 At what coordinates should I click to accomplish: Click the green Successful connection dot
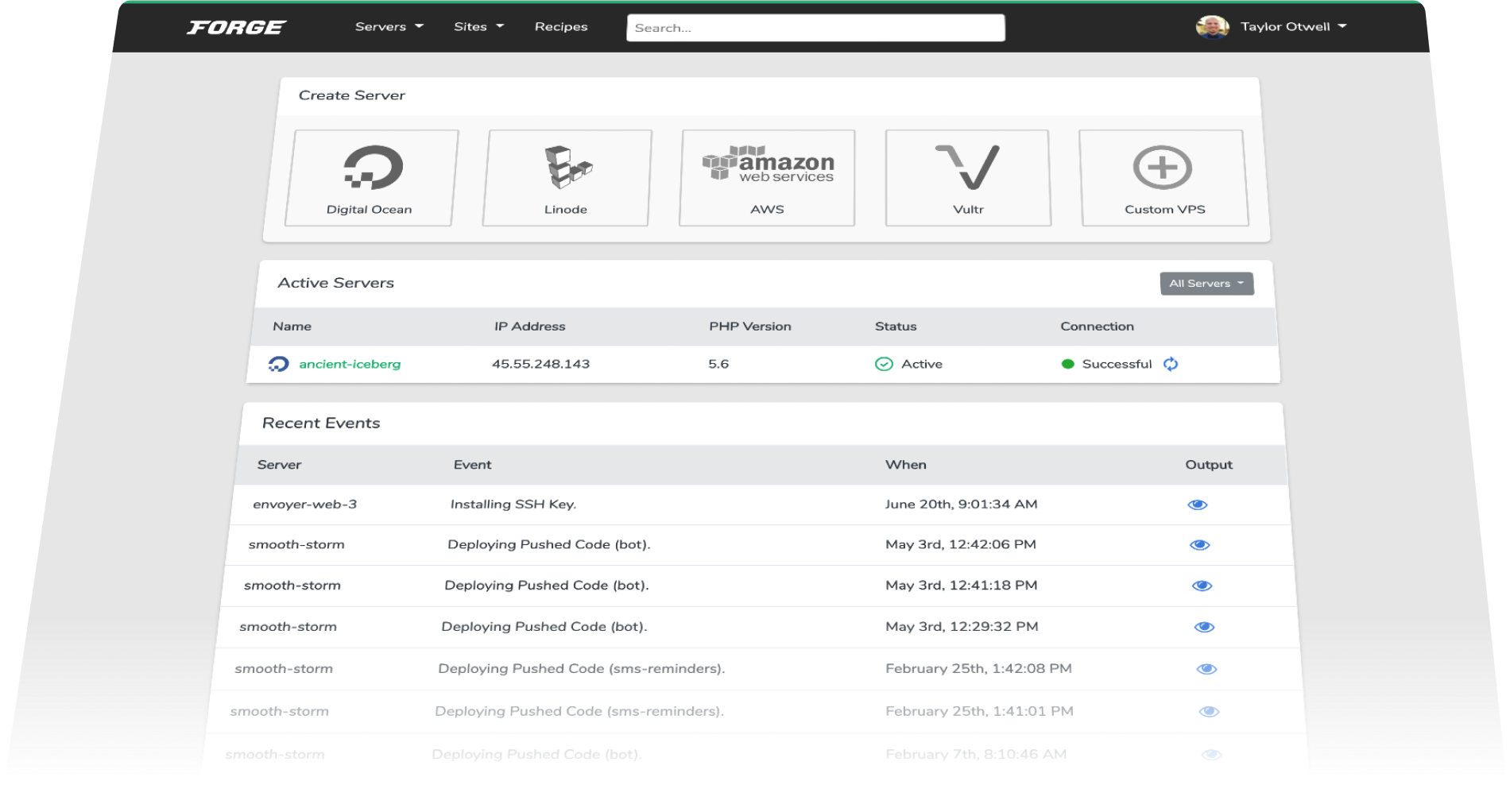pyautogui.click(x=1068, y=364)
